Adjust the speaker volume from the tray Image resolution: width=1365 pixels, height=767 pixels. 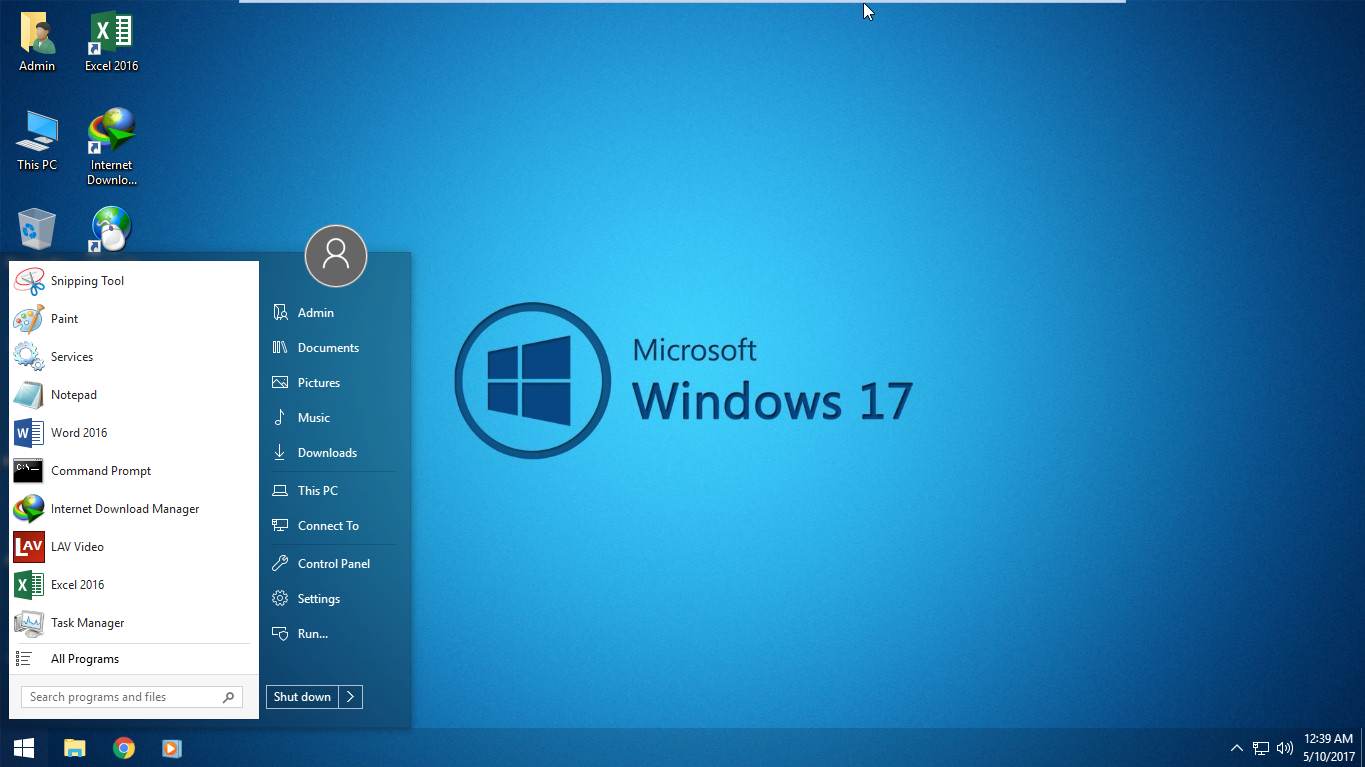click(x=1285, y=747)
